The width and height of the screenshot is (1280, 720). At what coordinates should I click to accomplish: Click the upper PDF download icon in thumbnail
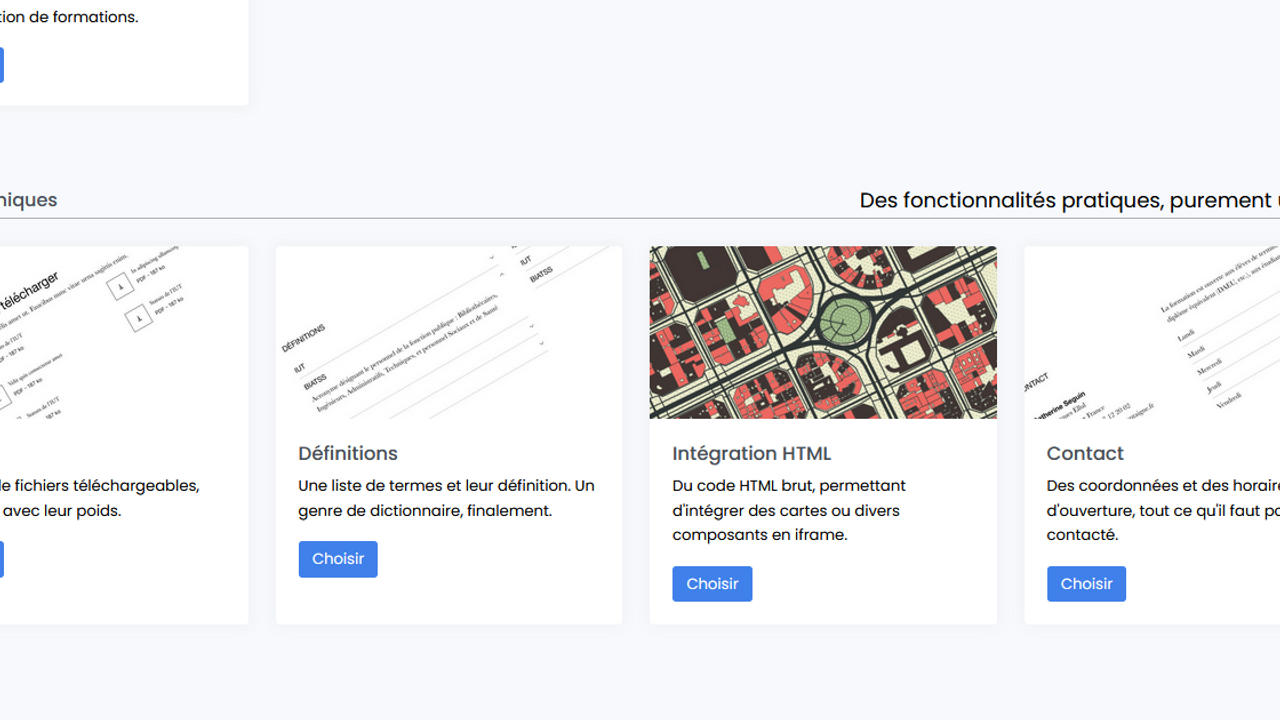click(x=121, y=288)
